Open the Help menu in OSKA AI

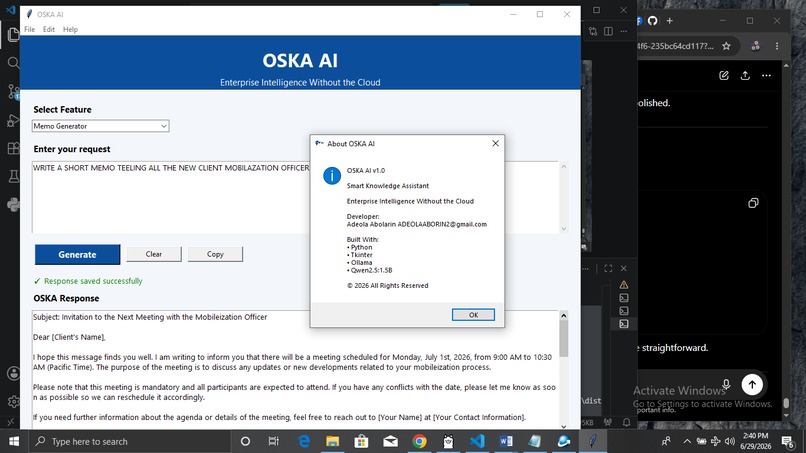[x=70, y=29]
